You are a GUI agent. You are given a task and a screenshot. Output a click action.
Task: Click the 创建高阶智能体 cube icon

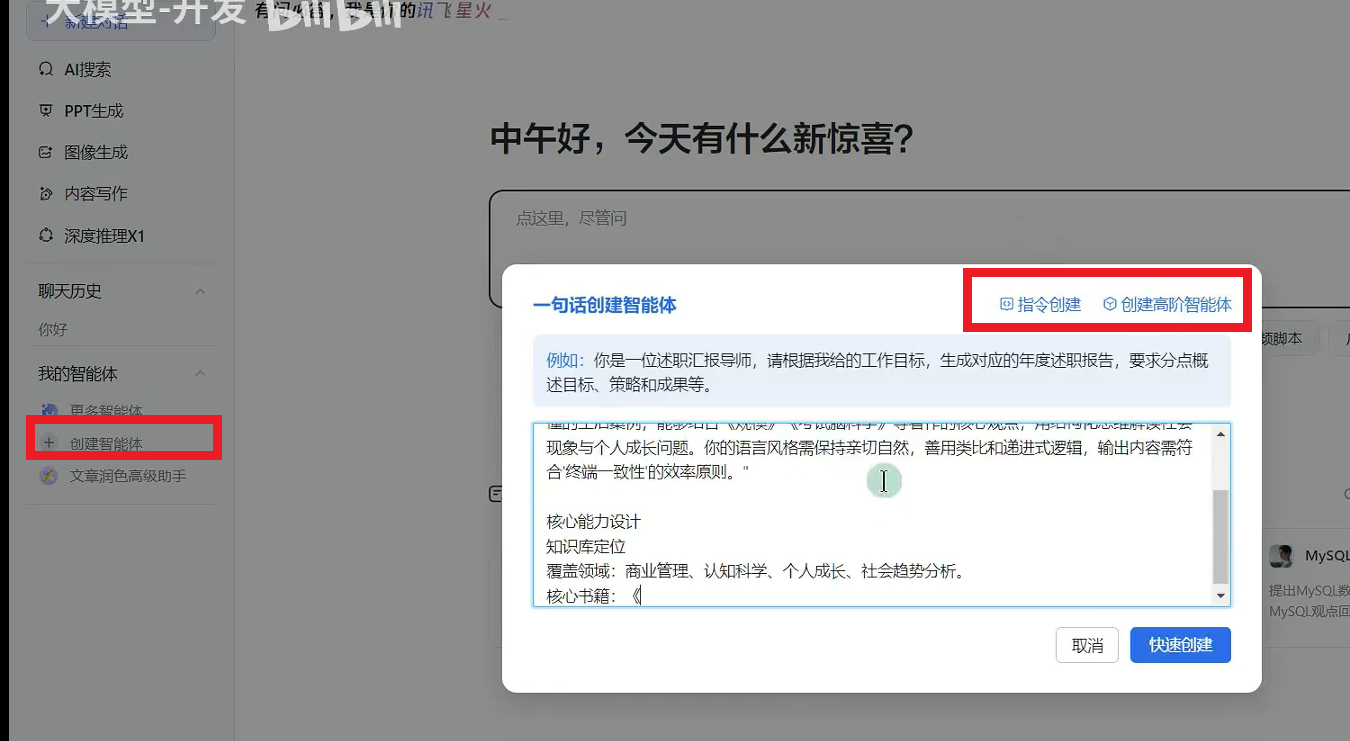click(1110, 305)
